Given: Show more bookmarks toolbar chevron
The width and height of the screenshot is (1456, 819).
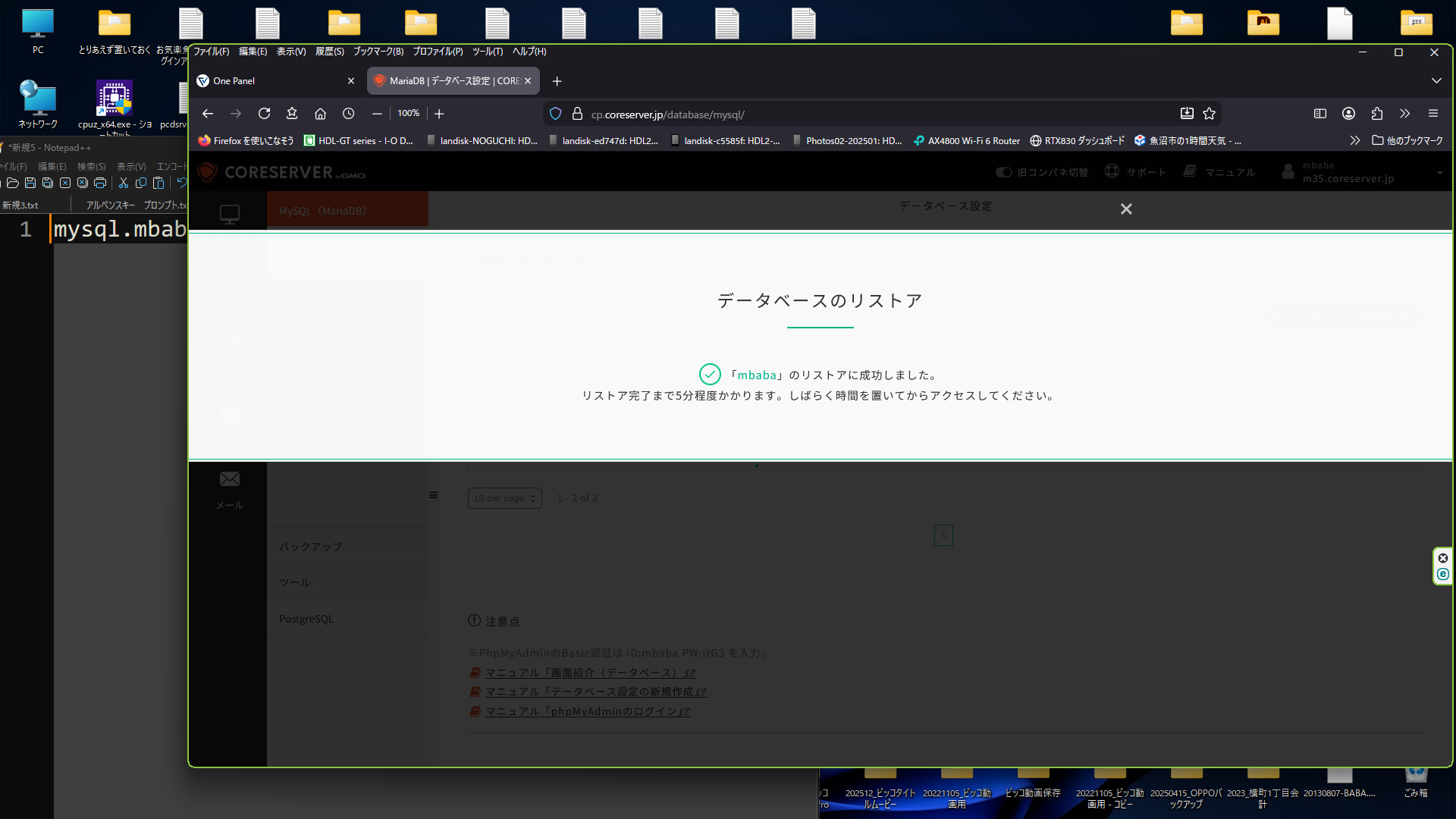Looking at the screenshot, I should tap(1354, 140).
